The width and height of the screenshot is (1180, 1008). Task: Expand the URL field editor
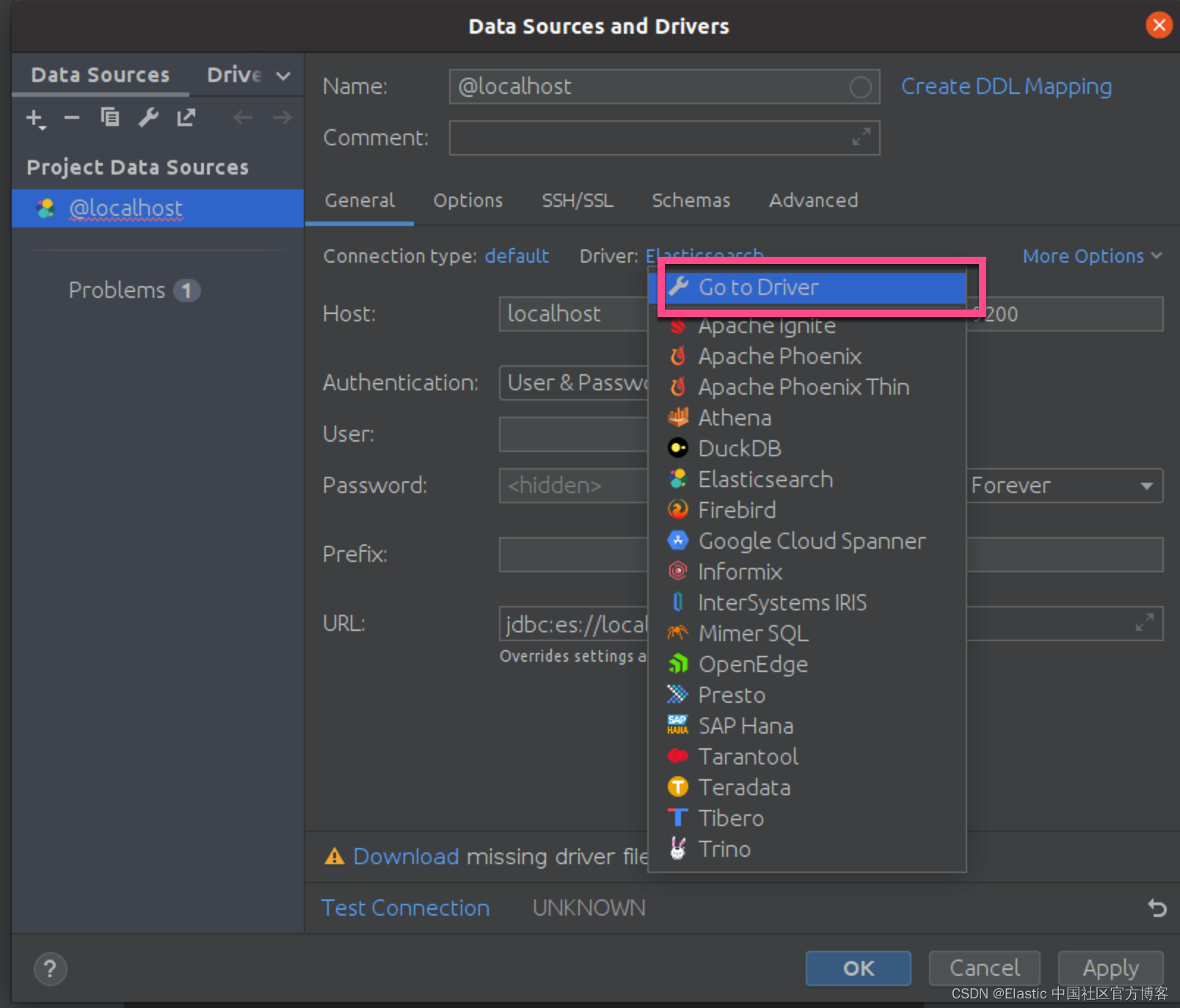[1144, 623]
